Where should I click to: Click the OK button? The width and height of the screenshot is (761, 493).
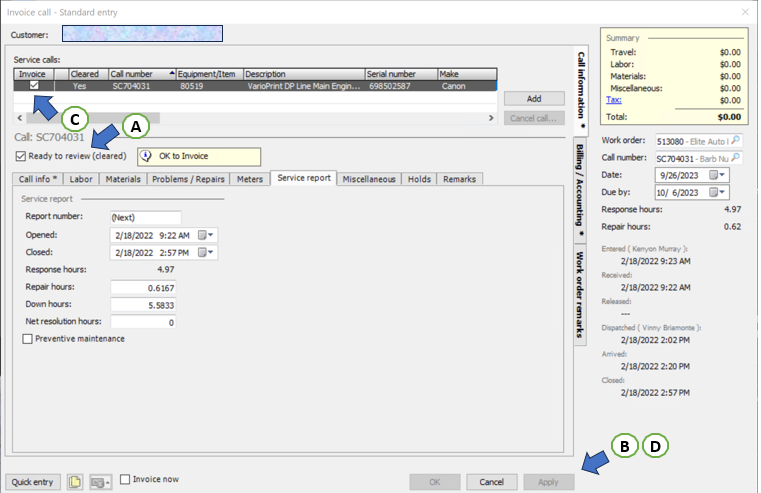click(435, 482)
